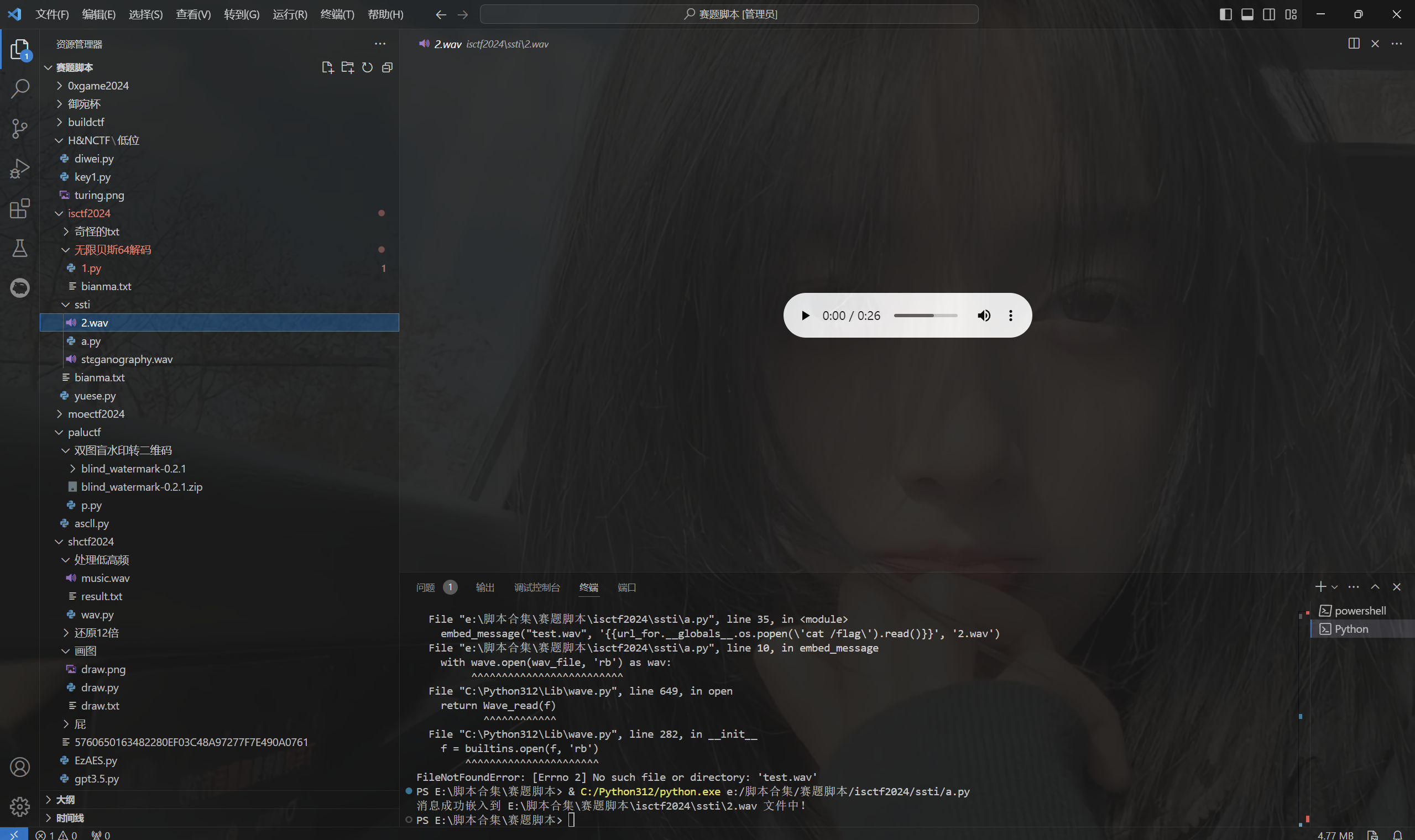Open the Run and Debug view
This screenshot has width=1415, height=840.
point(20,168)
